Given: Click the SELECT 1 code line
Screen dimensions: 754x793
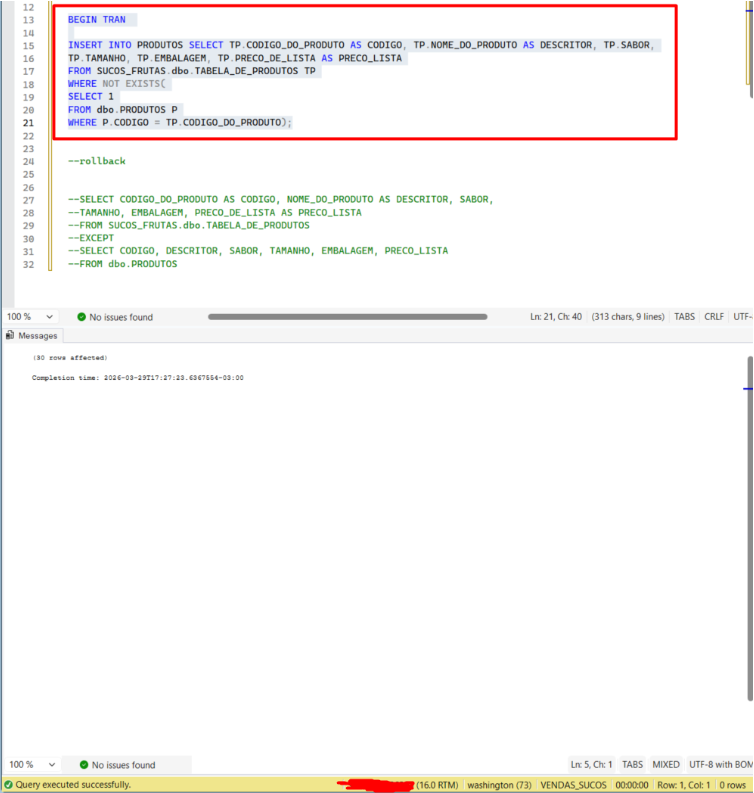Looking at the screenshot, I should [x=91, y=96].
